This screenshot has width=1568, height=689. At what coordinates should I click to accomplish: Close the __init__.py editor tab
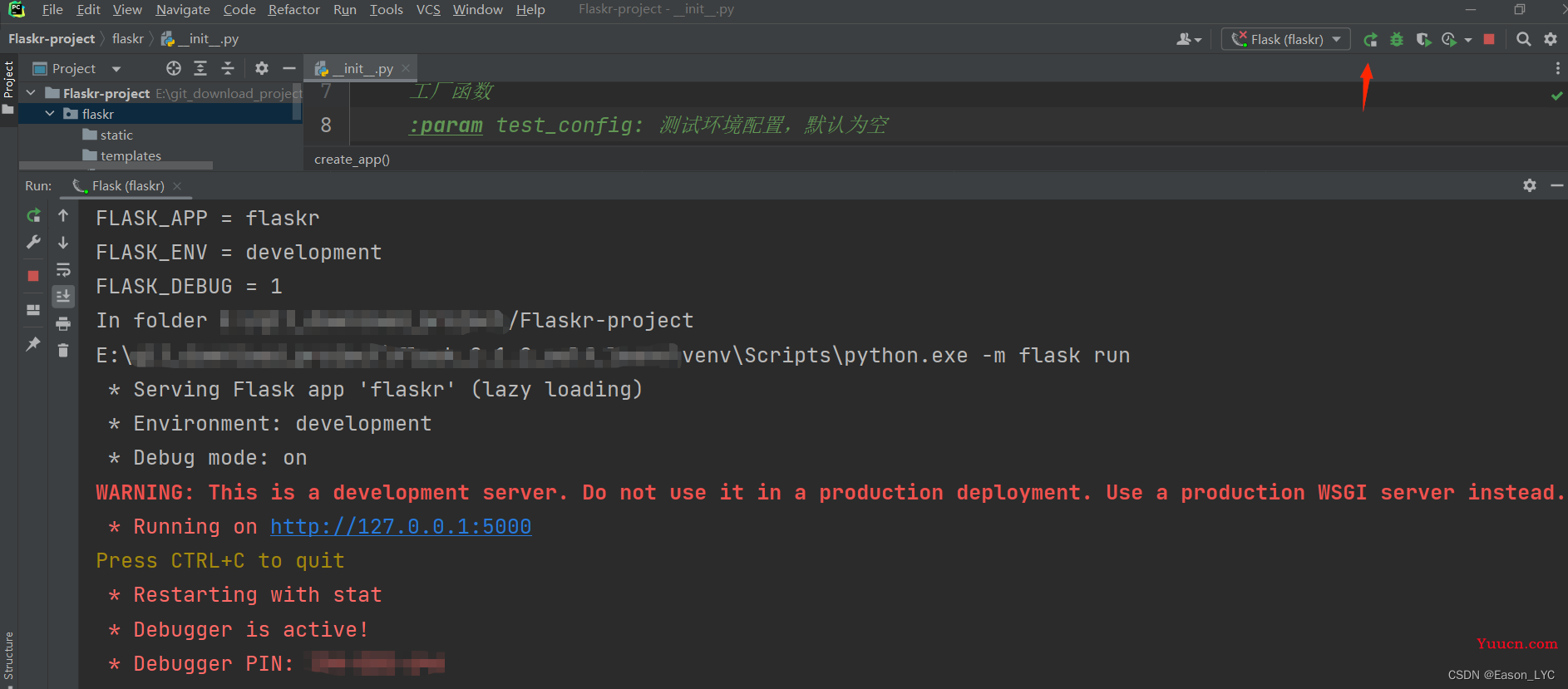[x=406, y=68]
